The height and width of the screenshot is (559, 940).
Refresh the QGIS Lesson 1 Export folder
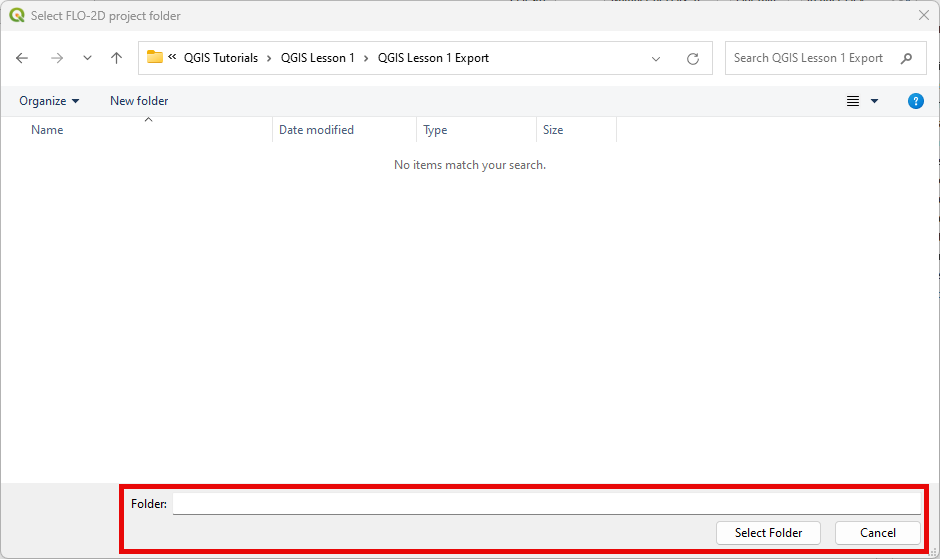click(x=692, y=58)
